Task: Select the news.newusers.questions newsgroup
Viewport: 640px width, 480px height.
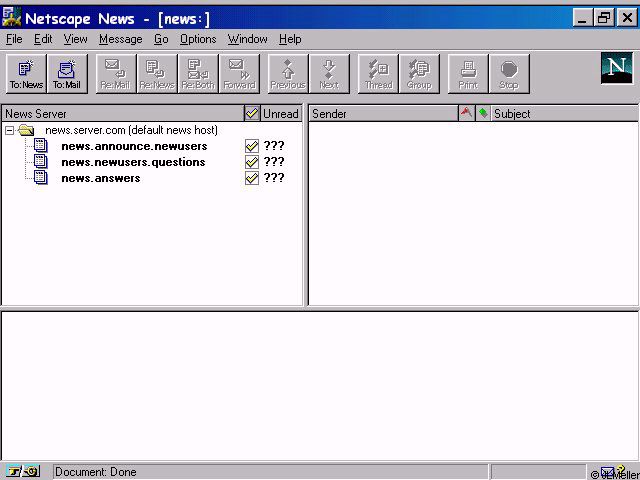Action: 133,162
